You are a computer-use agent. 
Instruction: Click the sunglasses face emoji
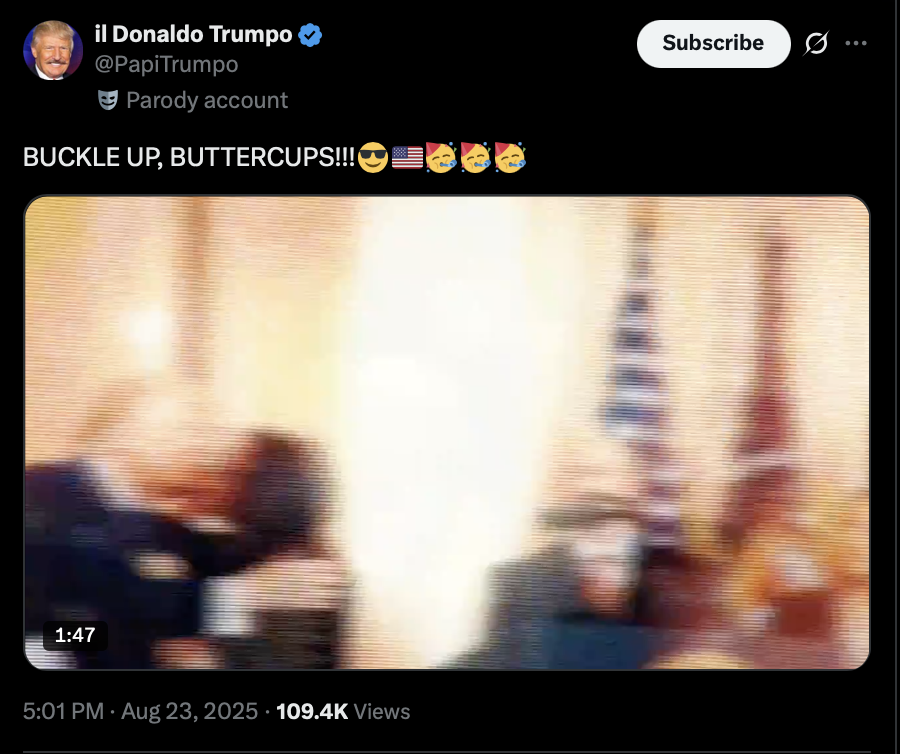(373, 157)
